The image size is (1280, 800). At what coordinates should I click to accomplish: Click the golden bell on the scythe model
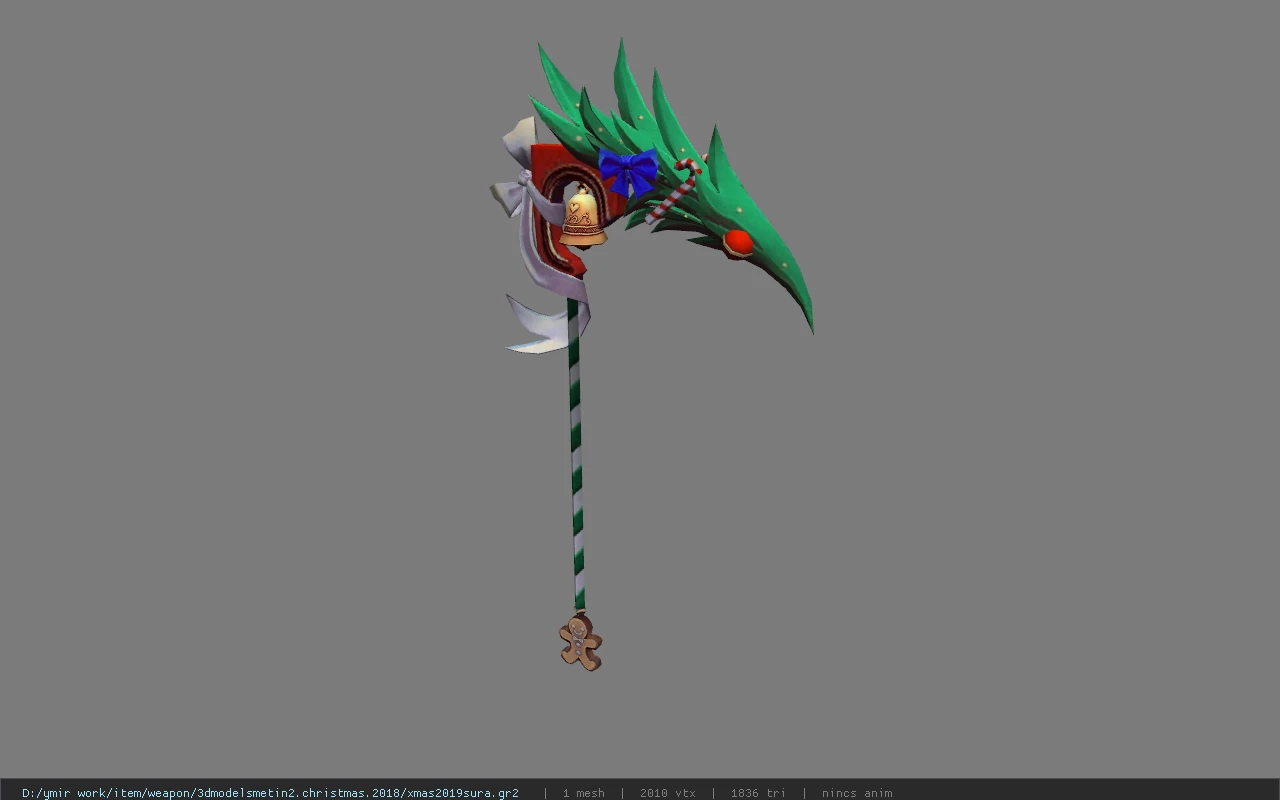click(583, 217)
